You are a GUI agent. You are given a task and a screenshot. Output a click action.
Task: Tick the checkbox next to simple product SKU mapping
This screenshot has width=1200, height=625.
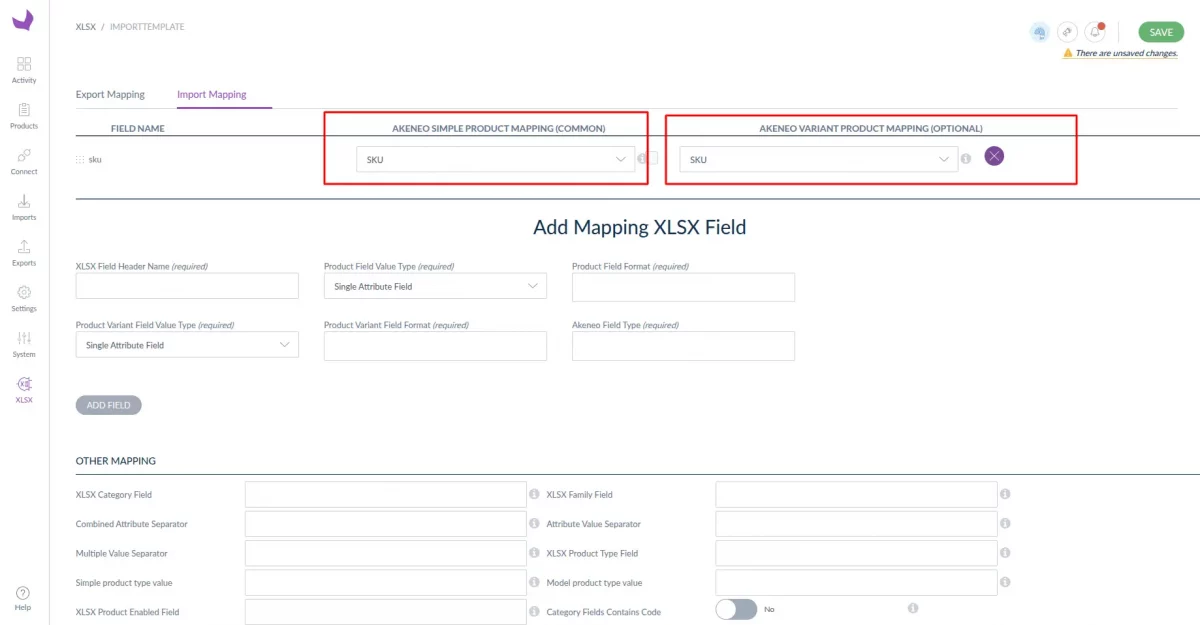[x=652, y=157]
